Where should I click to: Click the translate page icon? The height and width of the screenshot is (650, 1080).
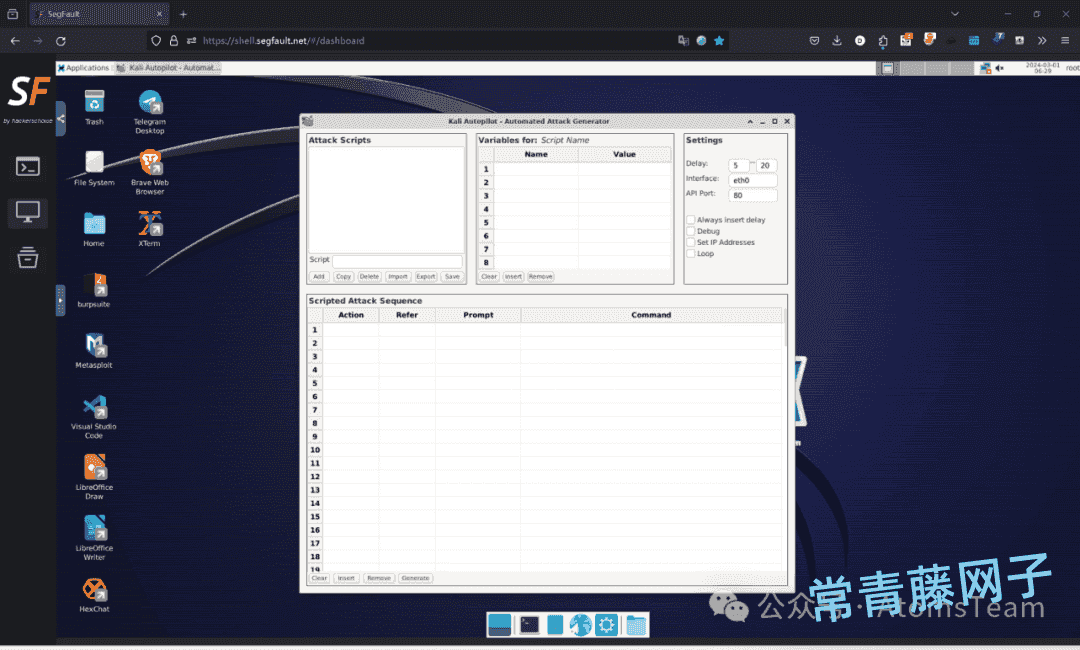pos(683,41)
